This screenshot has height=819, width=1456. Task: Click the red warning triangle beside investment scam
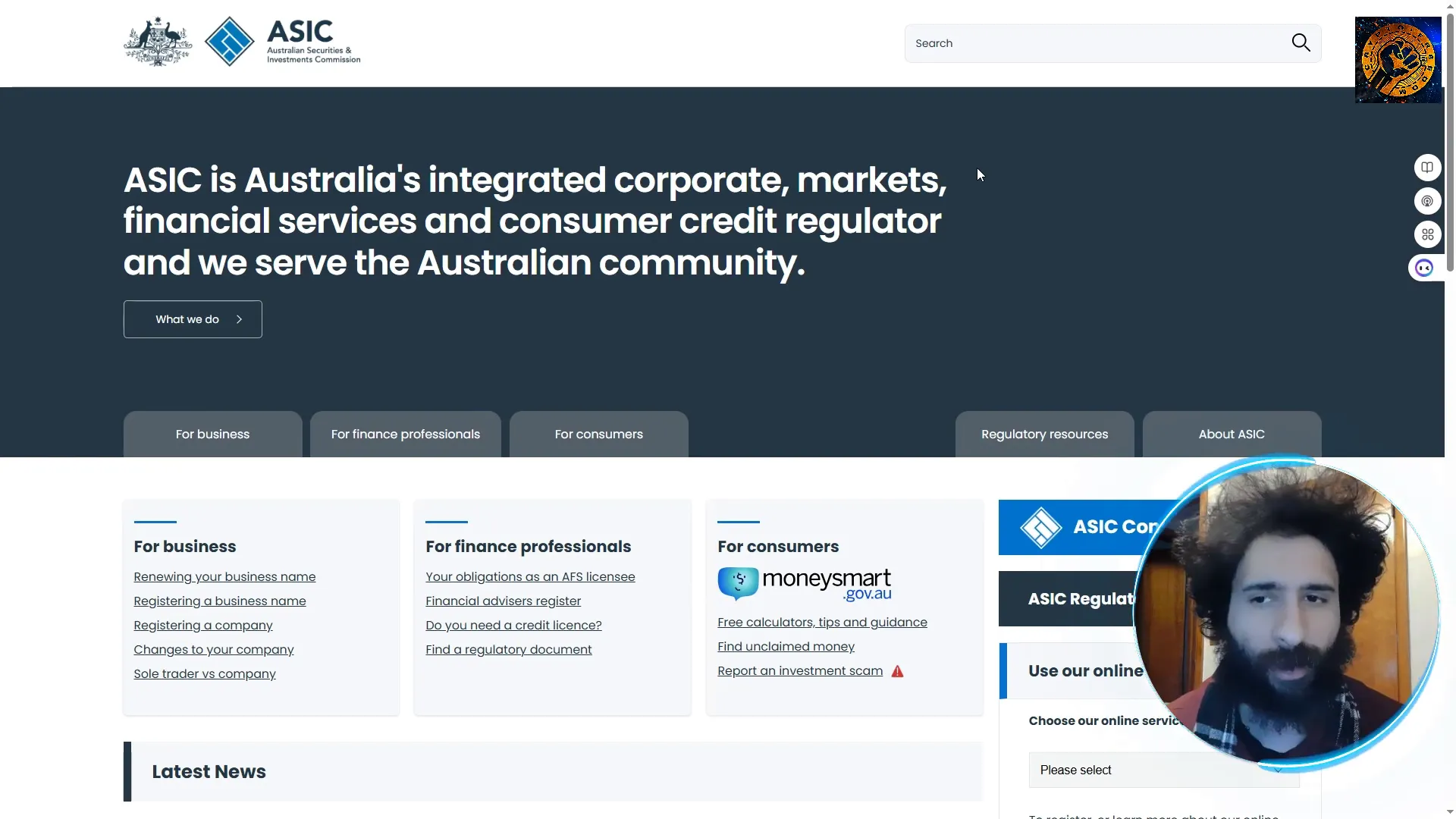897,671
